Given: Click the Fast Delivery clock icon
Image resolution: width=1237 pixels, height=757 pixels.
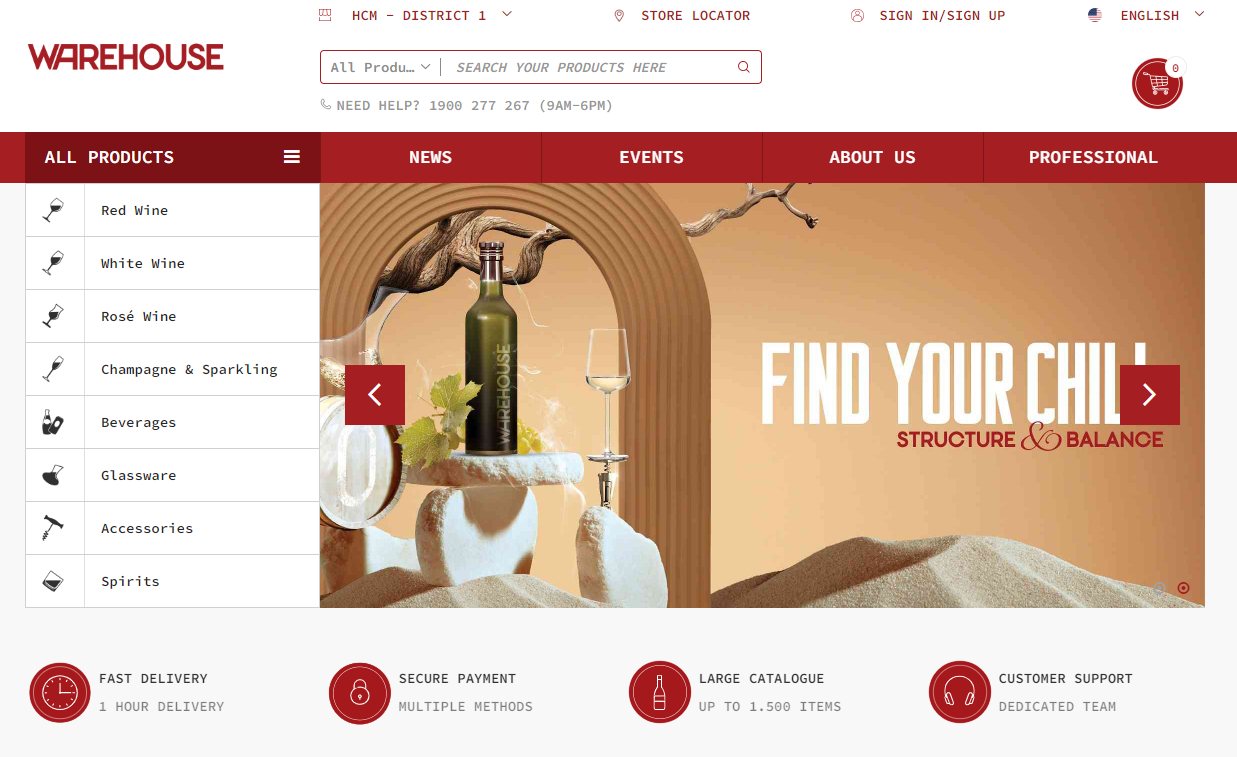Looking at the screenshot, I should [x=60, y=692].
